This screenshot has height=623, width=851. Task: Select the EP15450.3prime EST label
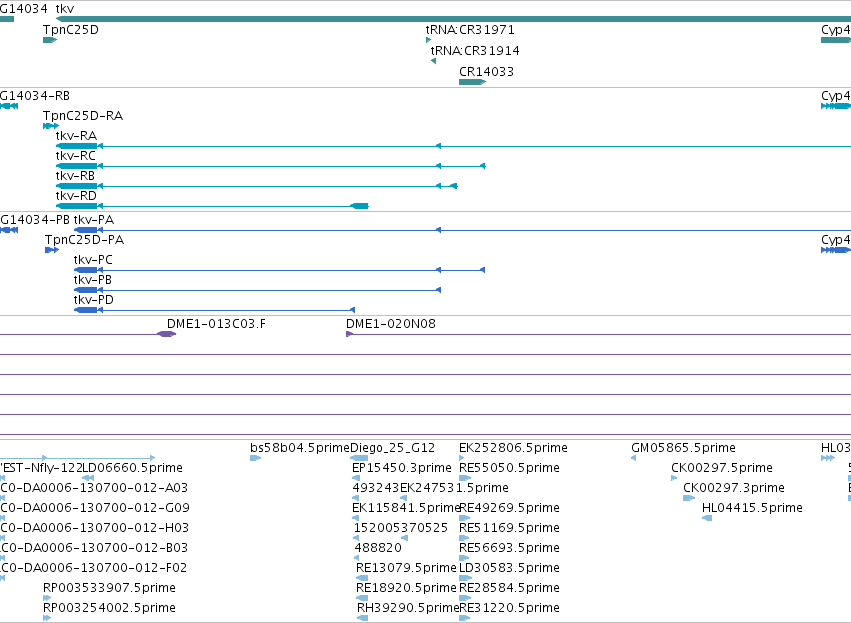tap(402, 468)
